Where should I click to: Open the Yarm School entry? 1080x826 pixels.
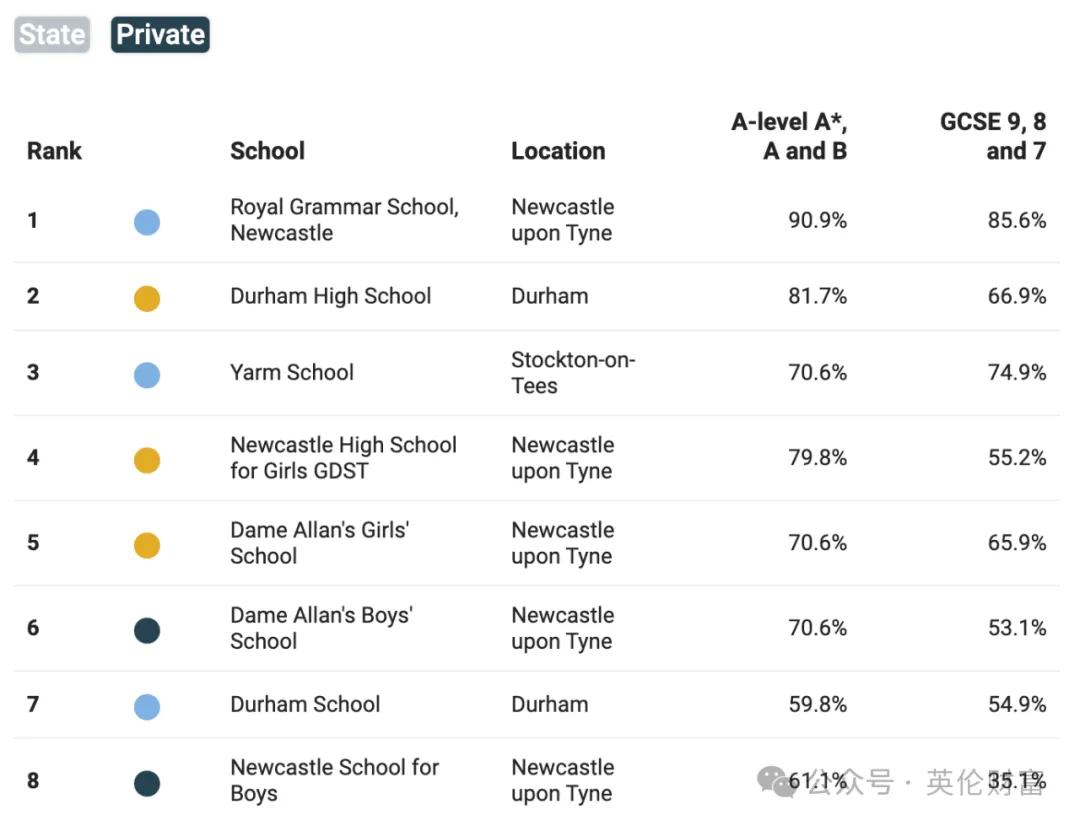pos(292,373)
